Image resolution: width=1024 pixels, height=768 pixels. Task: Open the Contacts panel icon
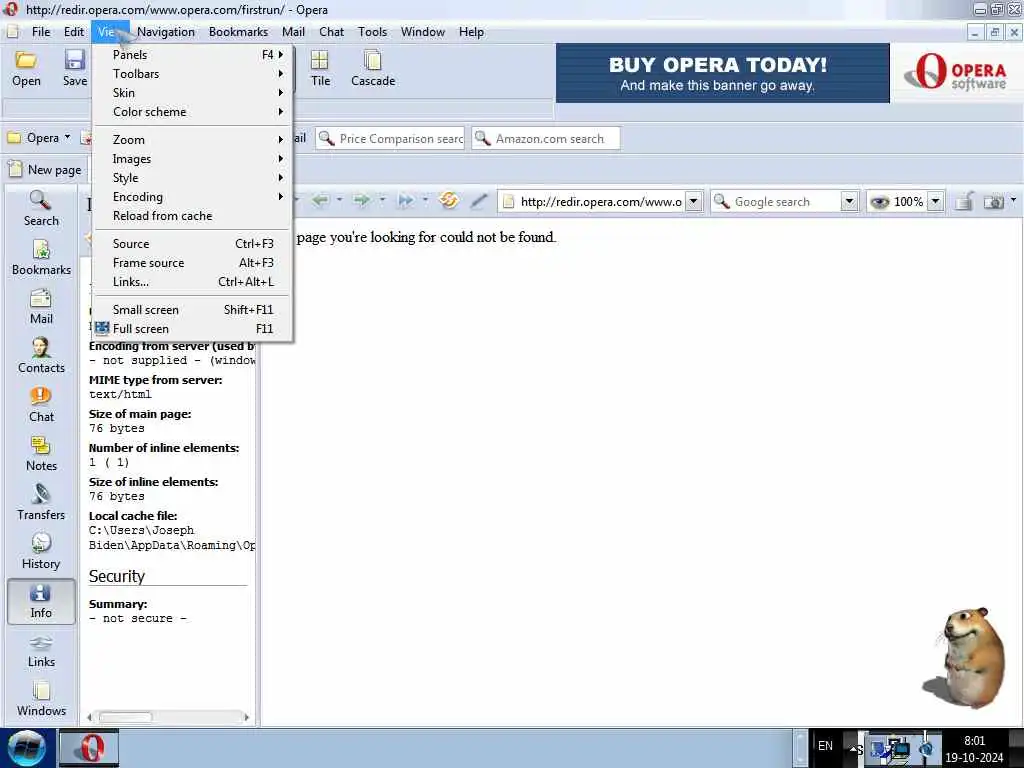pyautogui.click(x=41, y=355)
